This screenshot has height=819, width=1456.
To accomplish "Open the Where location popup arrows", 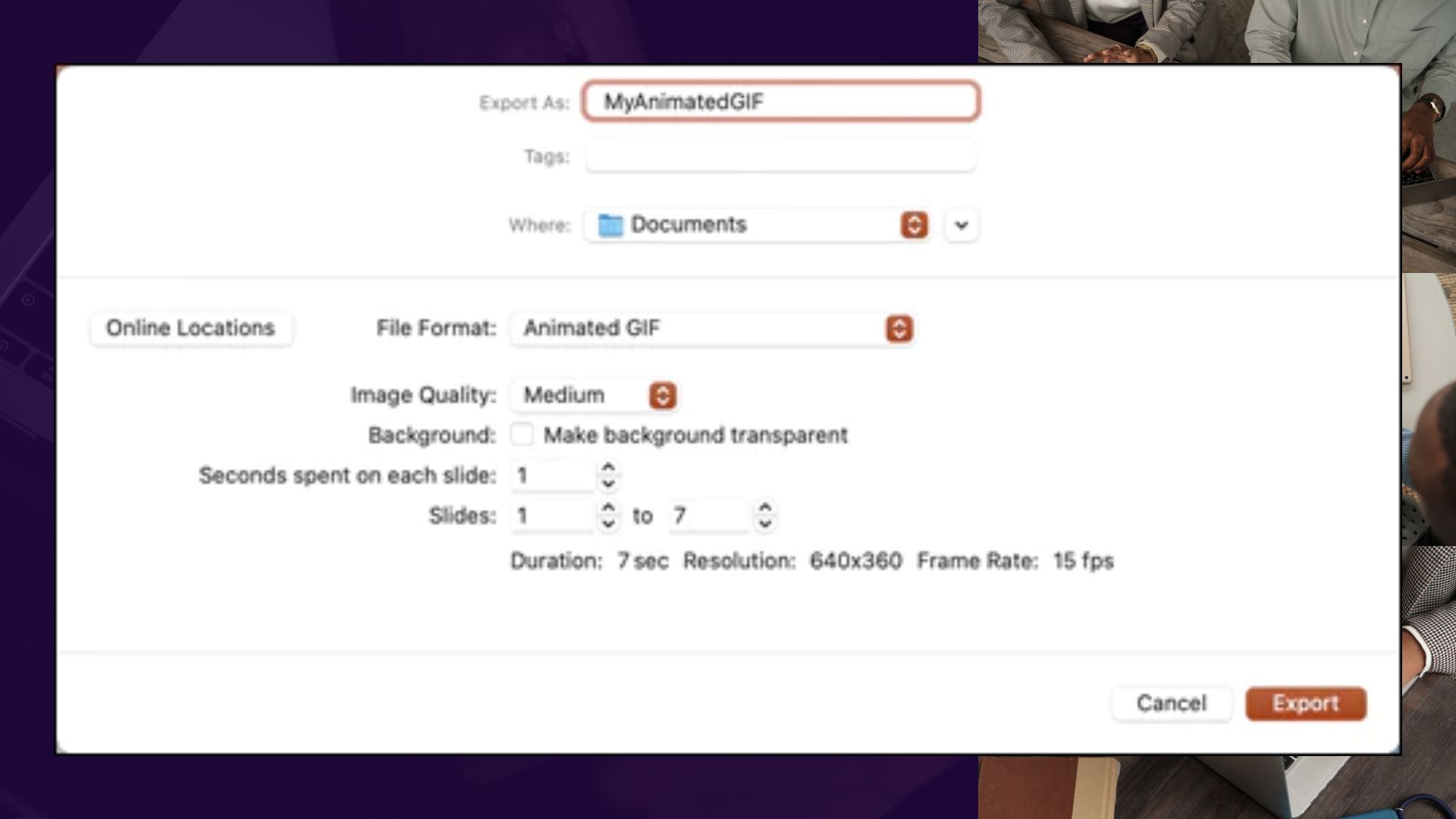I will (x=914, y=225).
